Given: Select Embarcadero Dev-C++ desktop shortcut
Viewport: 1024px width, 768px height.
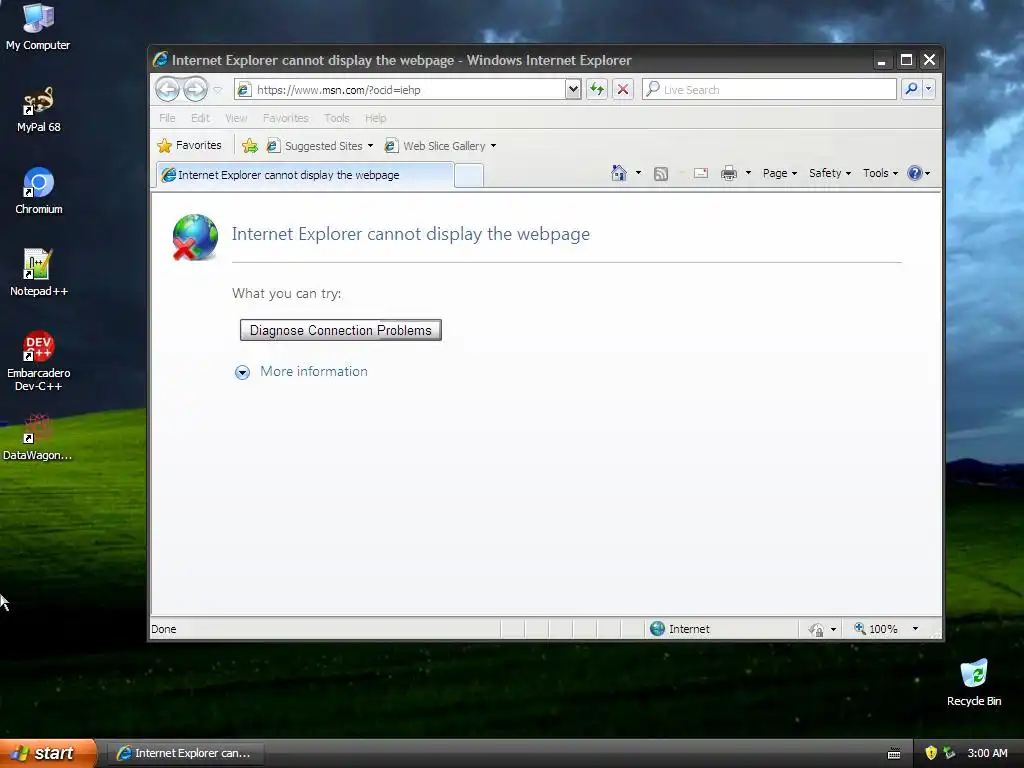Looking at the screenshot, I should (39, 361).
